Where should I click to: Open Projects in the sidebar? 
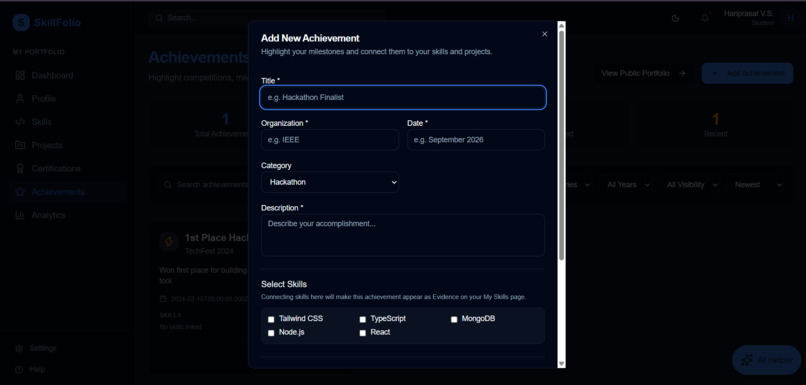[67, 145]
